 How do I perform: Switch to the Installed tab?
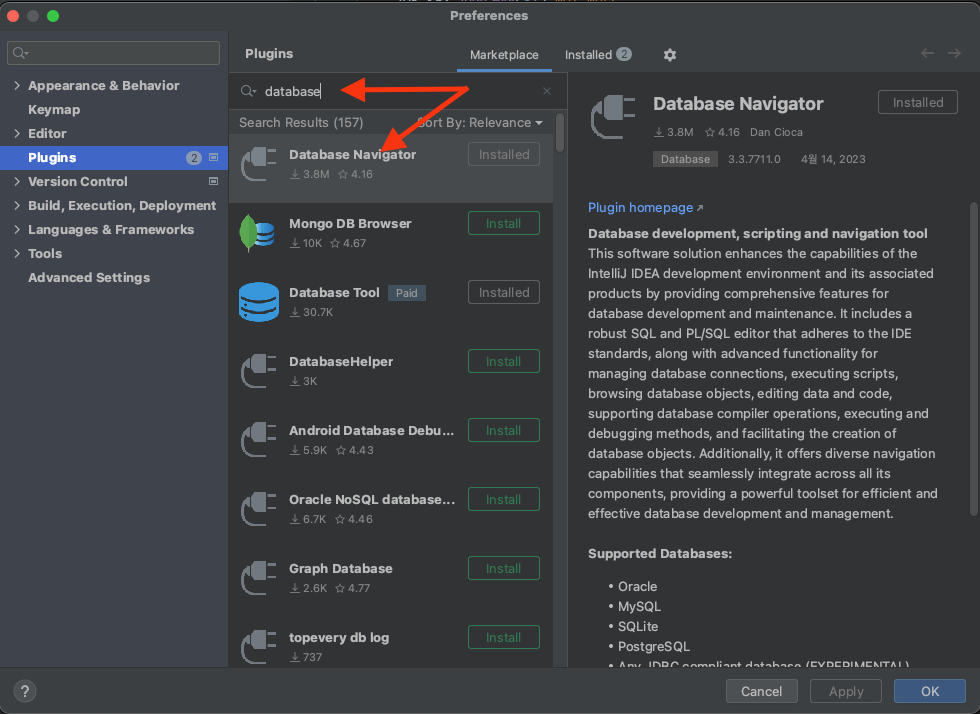tap(598, 54)
